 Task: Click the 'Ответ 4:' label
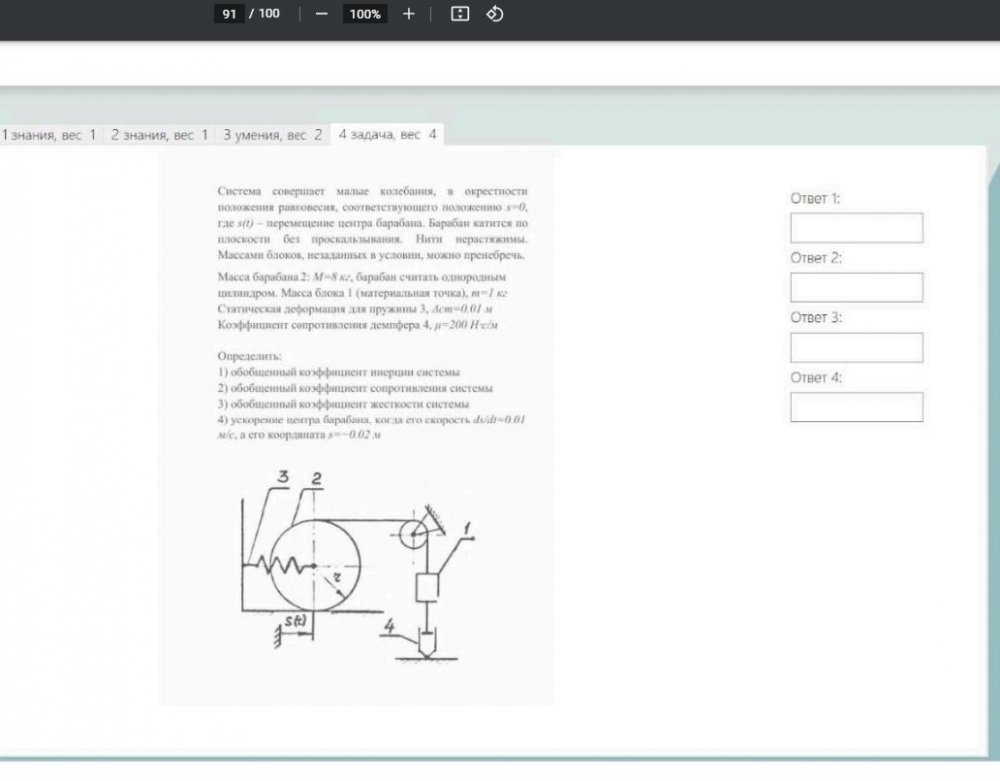(x=816, y=377)
